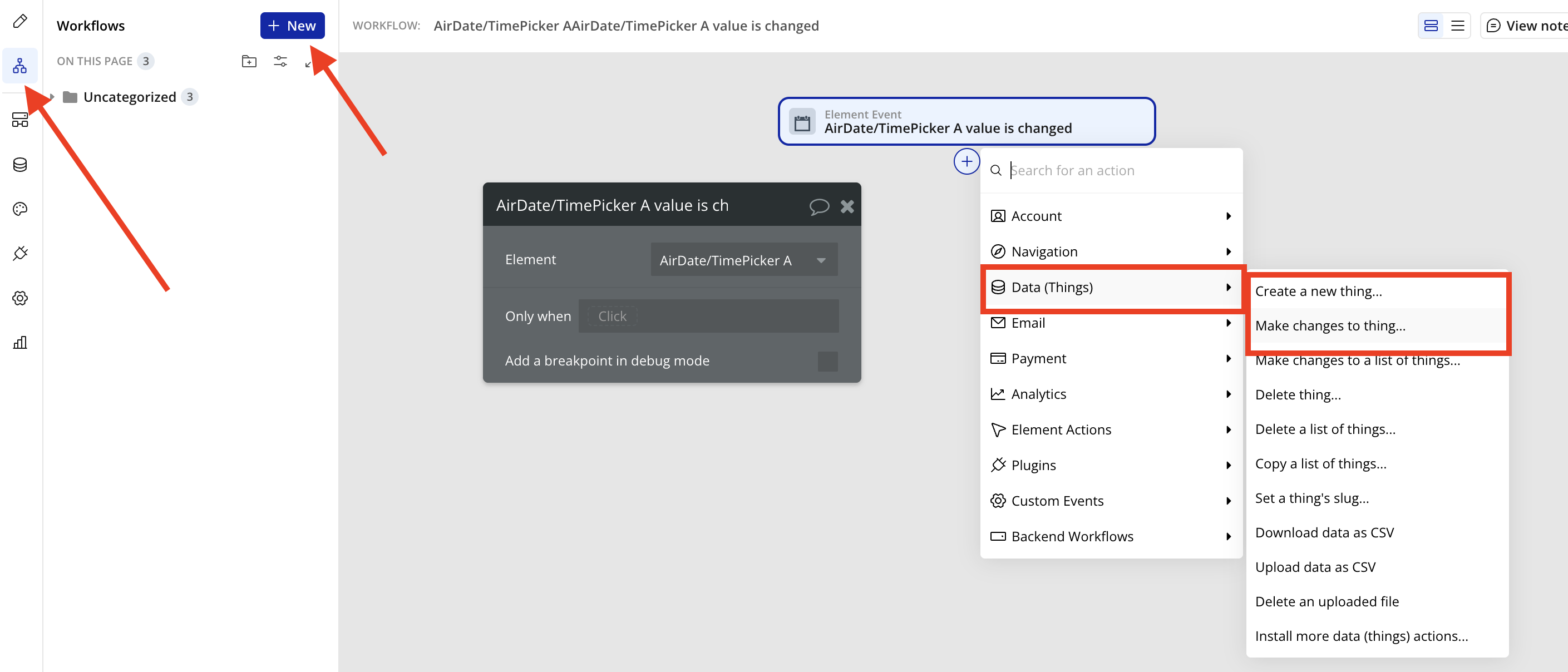The height and width of the screenshot is (672, 1568).
Task: Switch to the list view layout icon
Action: coord(1457,26)
